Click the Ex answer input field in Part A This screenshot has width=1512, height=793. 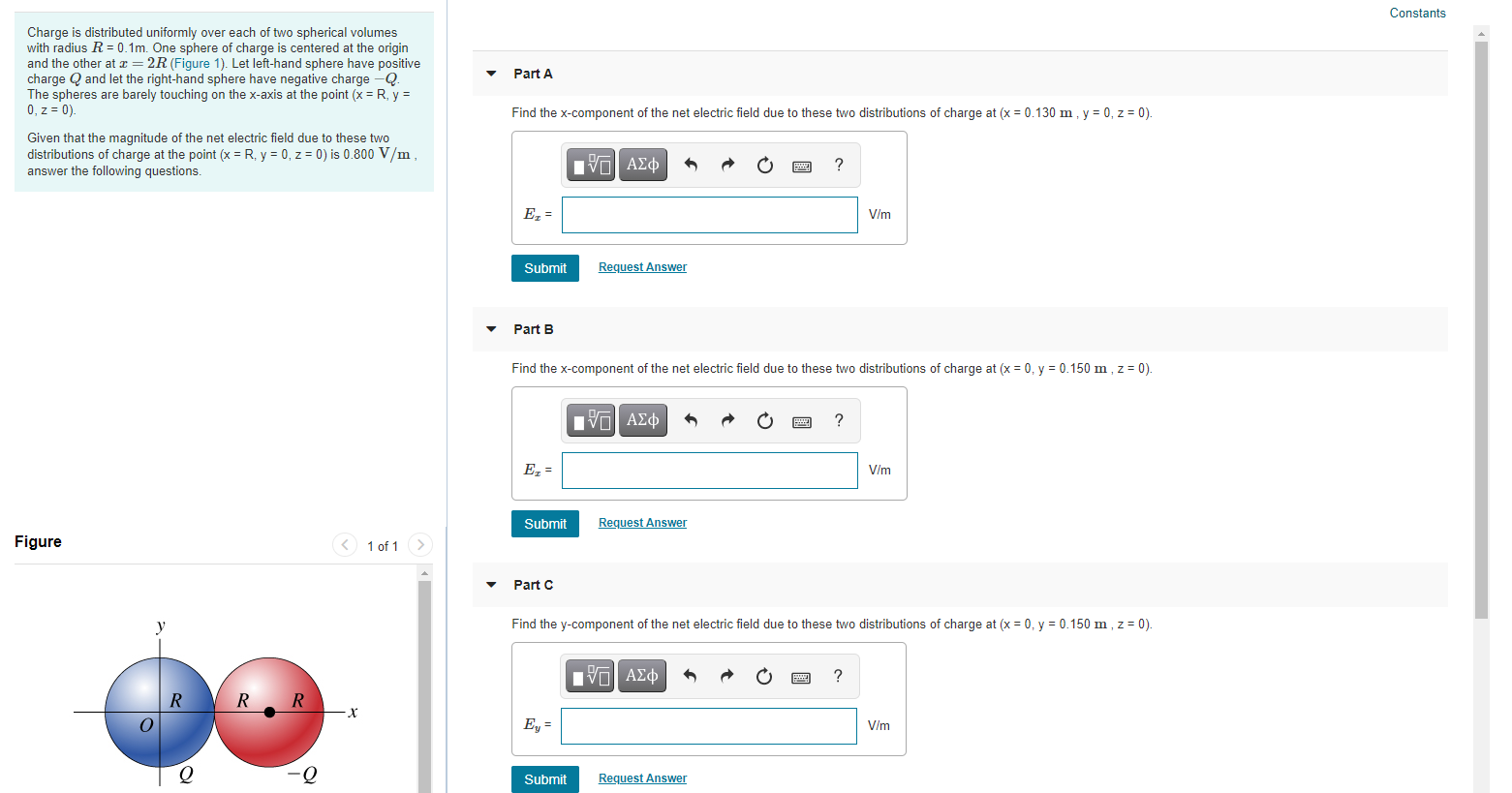point(709,214)
